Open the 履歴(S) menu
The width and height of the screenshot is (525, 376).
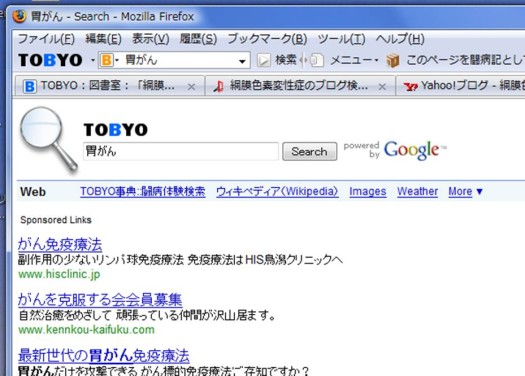198,39
